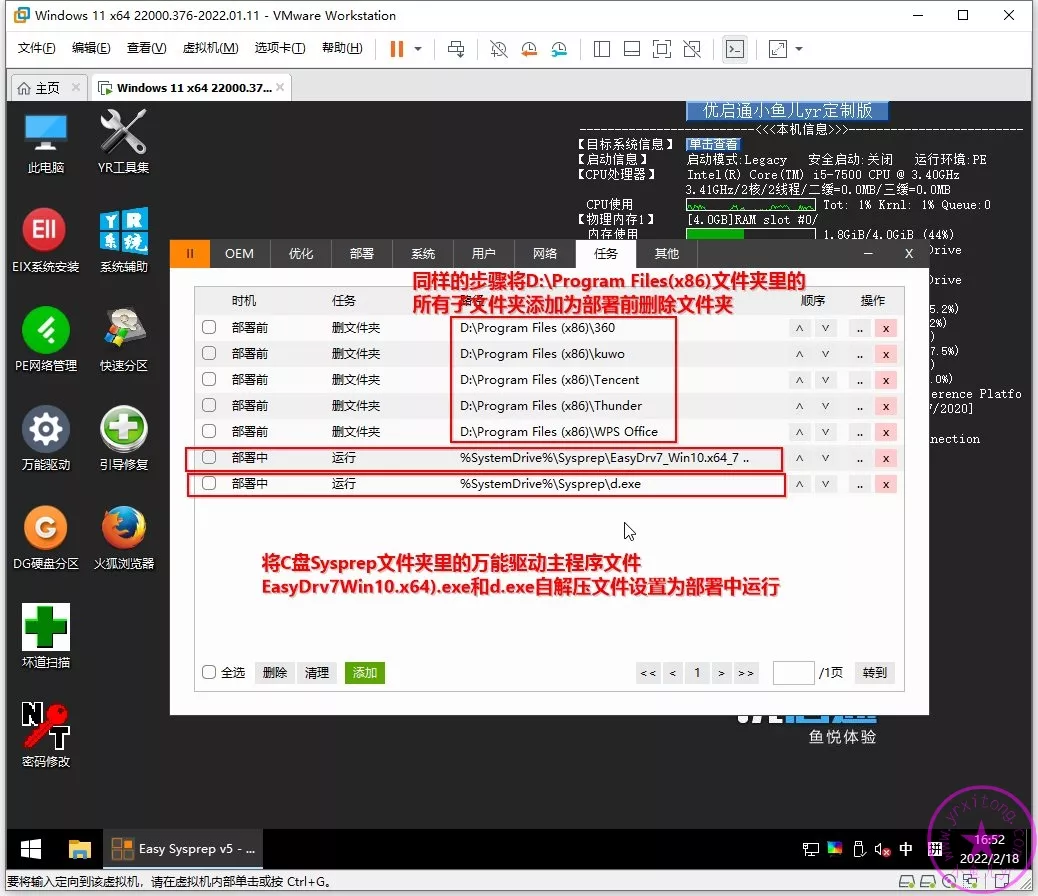Screen dimensions: 1038x896
Task: Open 火狐浏览器 Firefox browser icon
Action: tap(124, 529)
